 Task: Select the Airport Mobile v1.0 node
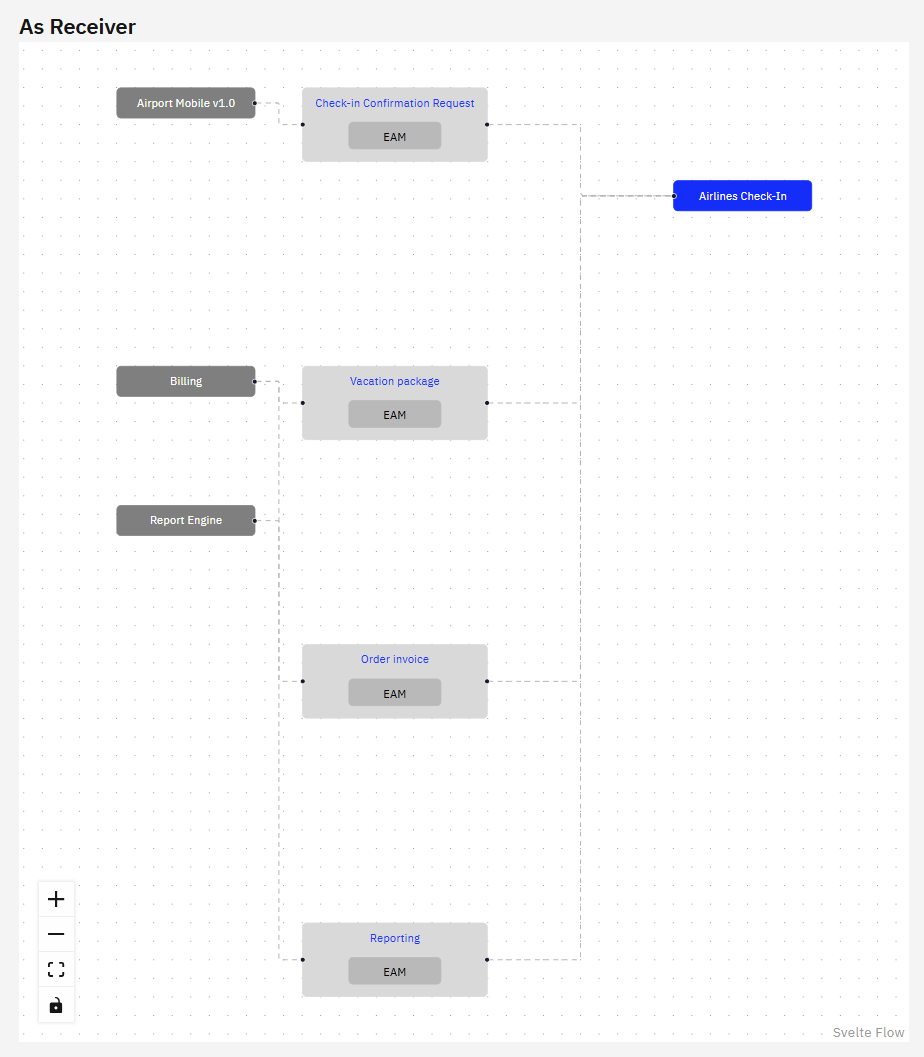tap(186, 103)
